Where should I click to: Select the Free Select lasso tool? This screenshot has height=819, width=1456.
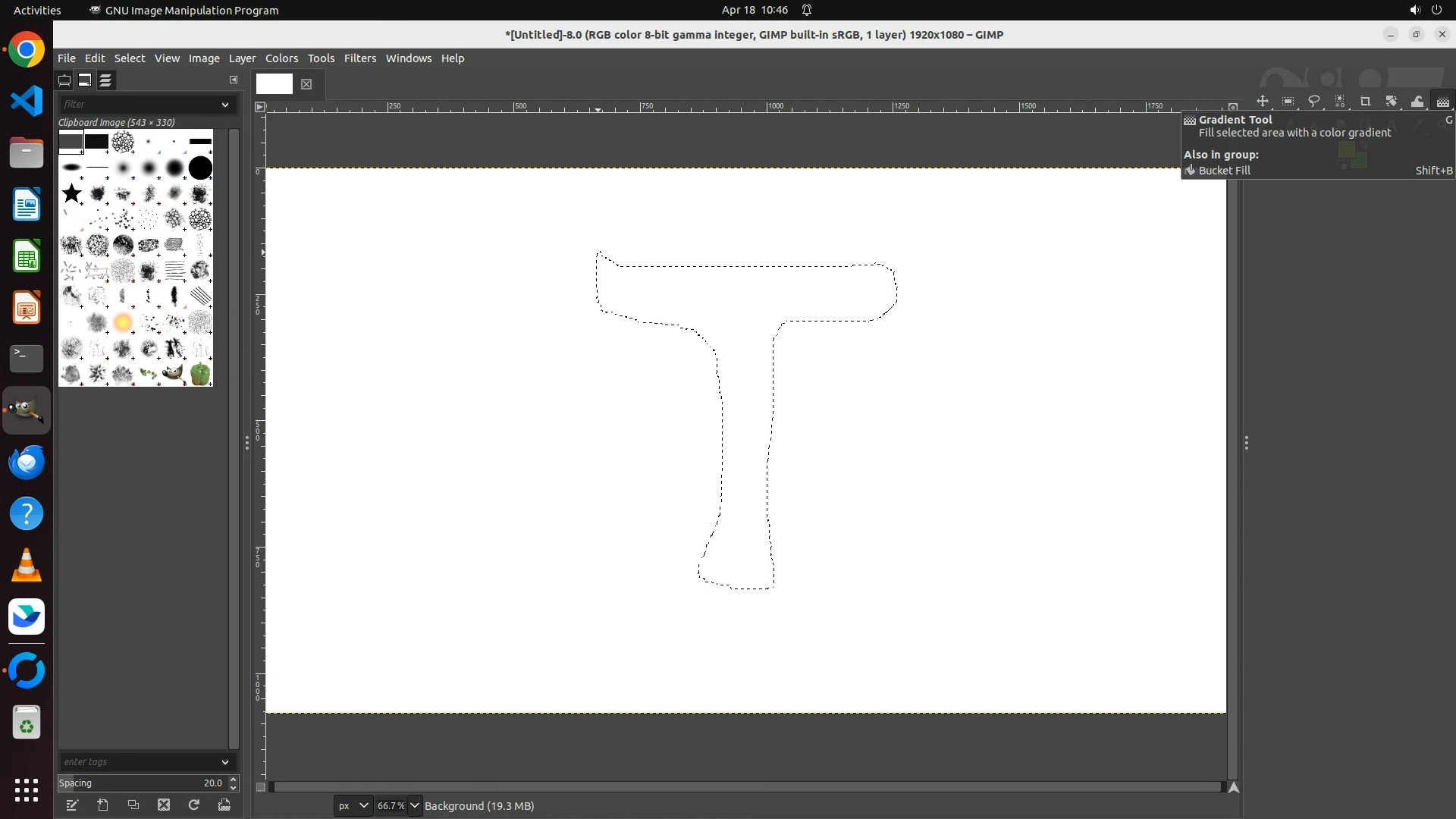coord(1313,101)
